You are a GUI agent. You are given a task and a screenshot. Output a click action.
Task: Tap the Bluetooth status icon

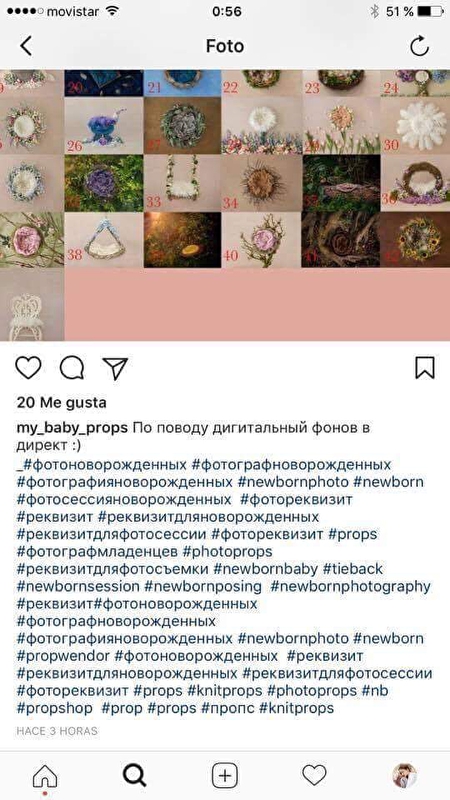(375, 11)
